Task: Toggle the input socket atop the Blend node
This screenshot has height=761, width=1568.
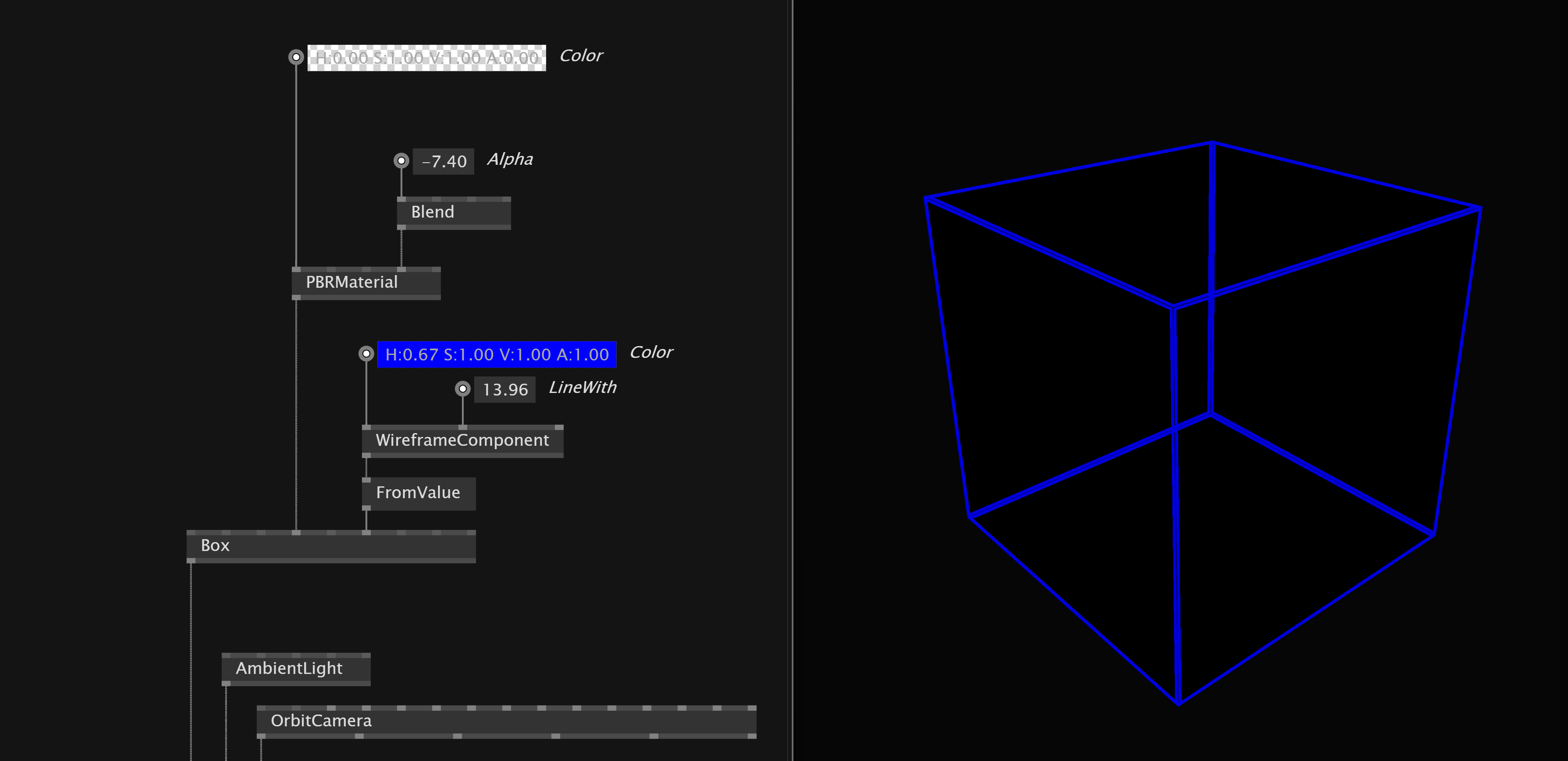Action: [x=401, y=199]
